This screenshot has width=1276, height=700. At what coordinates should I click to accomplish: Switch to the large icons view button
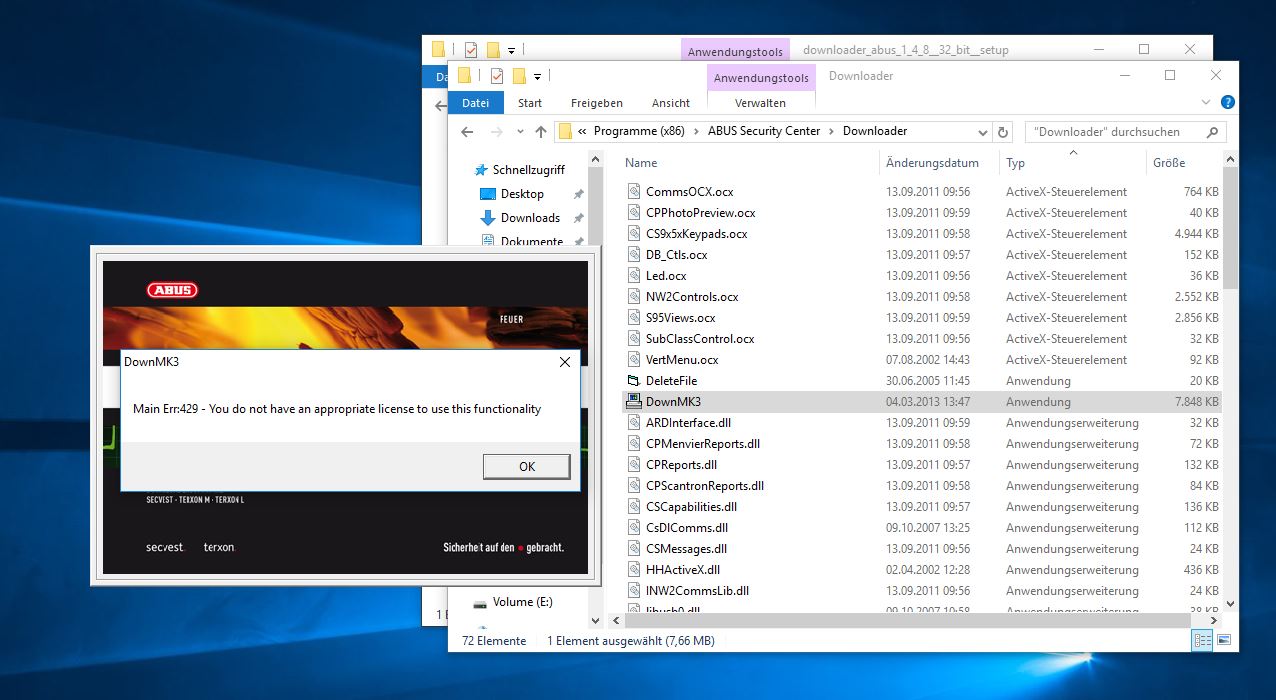pyautogui.click(x=1223, y=640)
